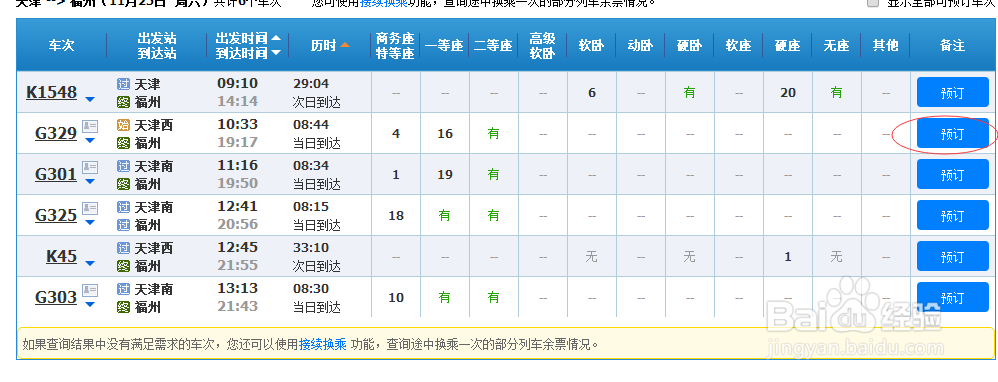Click first class count 19 for G301
The height and width of the screenshot is (382, 998).
pyautogui.click(x=445, y=174)
